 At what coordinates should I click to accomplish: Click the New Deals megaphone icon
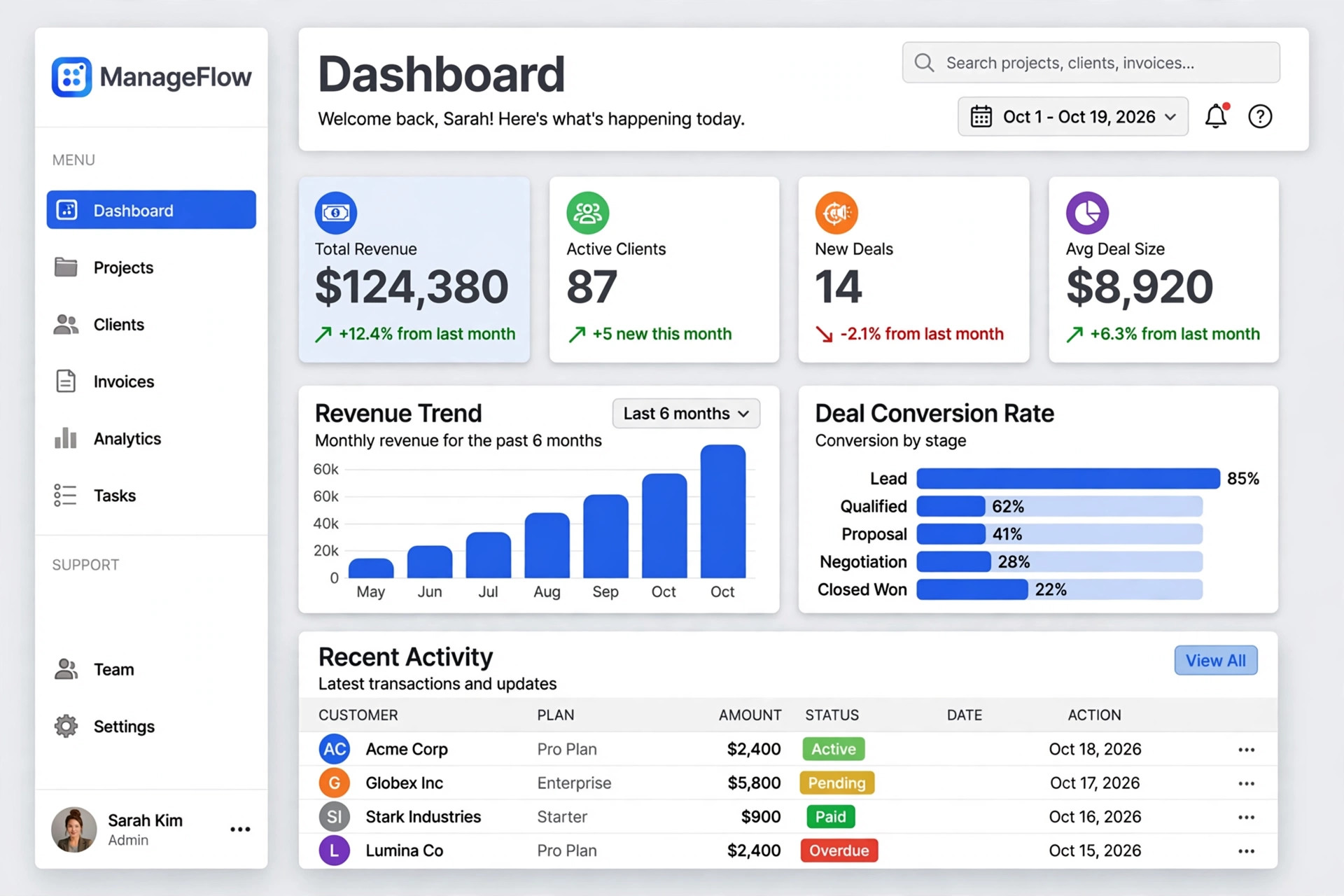click(836, 213)
